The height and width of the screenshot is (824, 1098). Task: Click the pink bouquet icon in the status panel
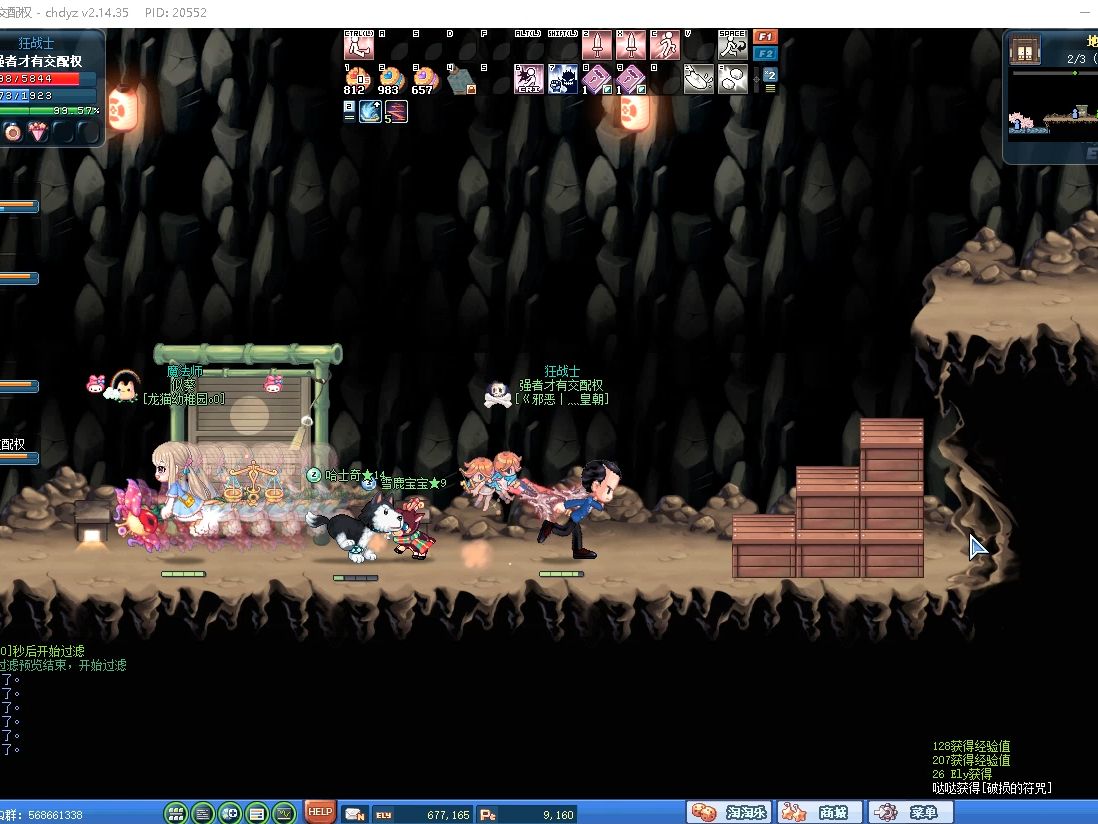click(38, 132)
